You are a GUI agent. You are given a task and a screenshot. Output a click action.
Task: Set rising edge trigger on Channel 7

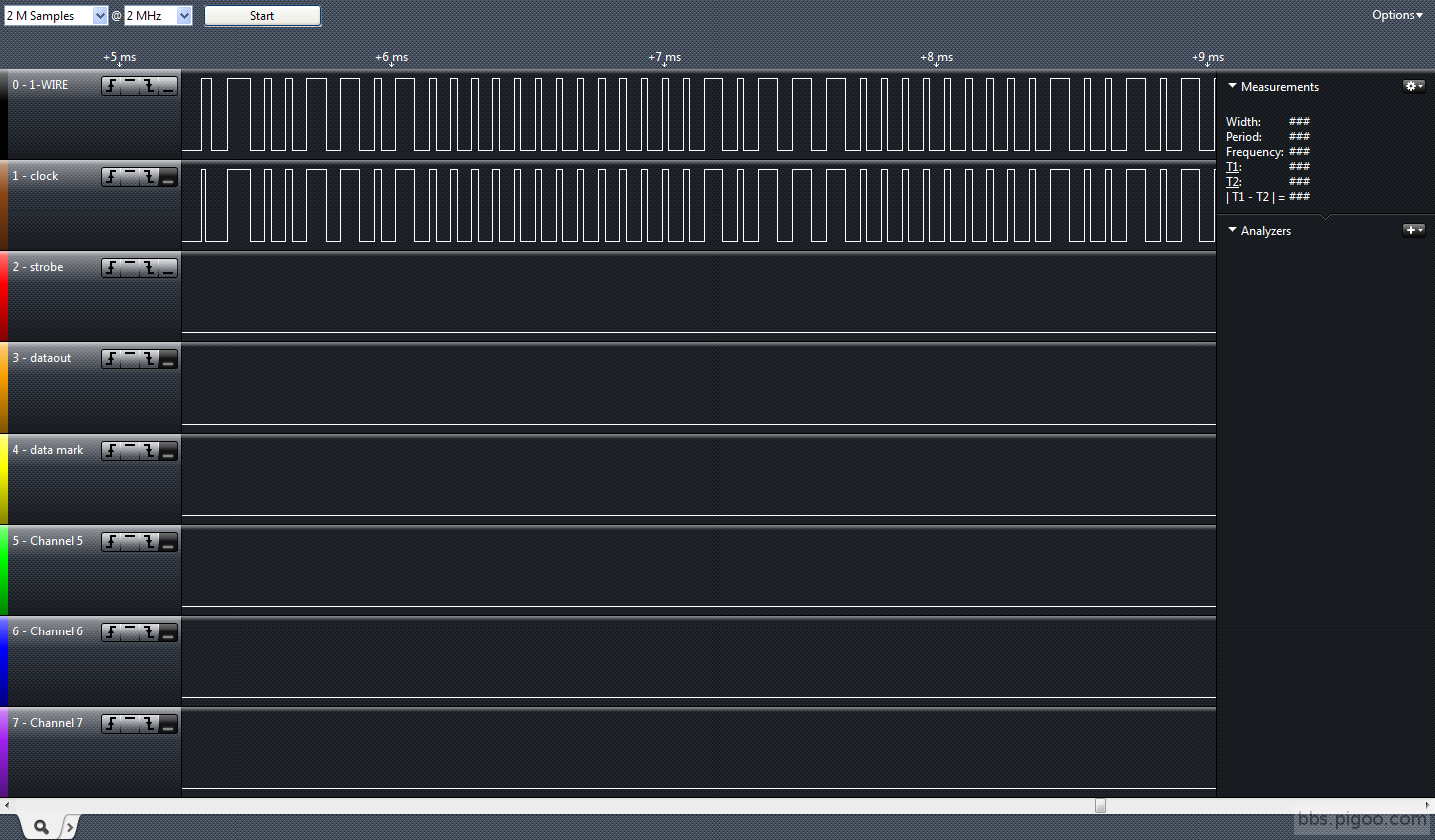point(111,724)
